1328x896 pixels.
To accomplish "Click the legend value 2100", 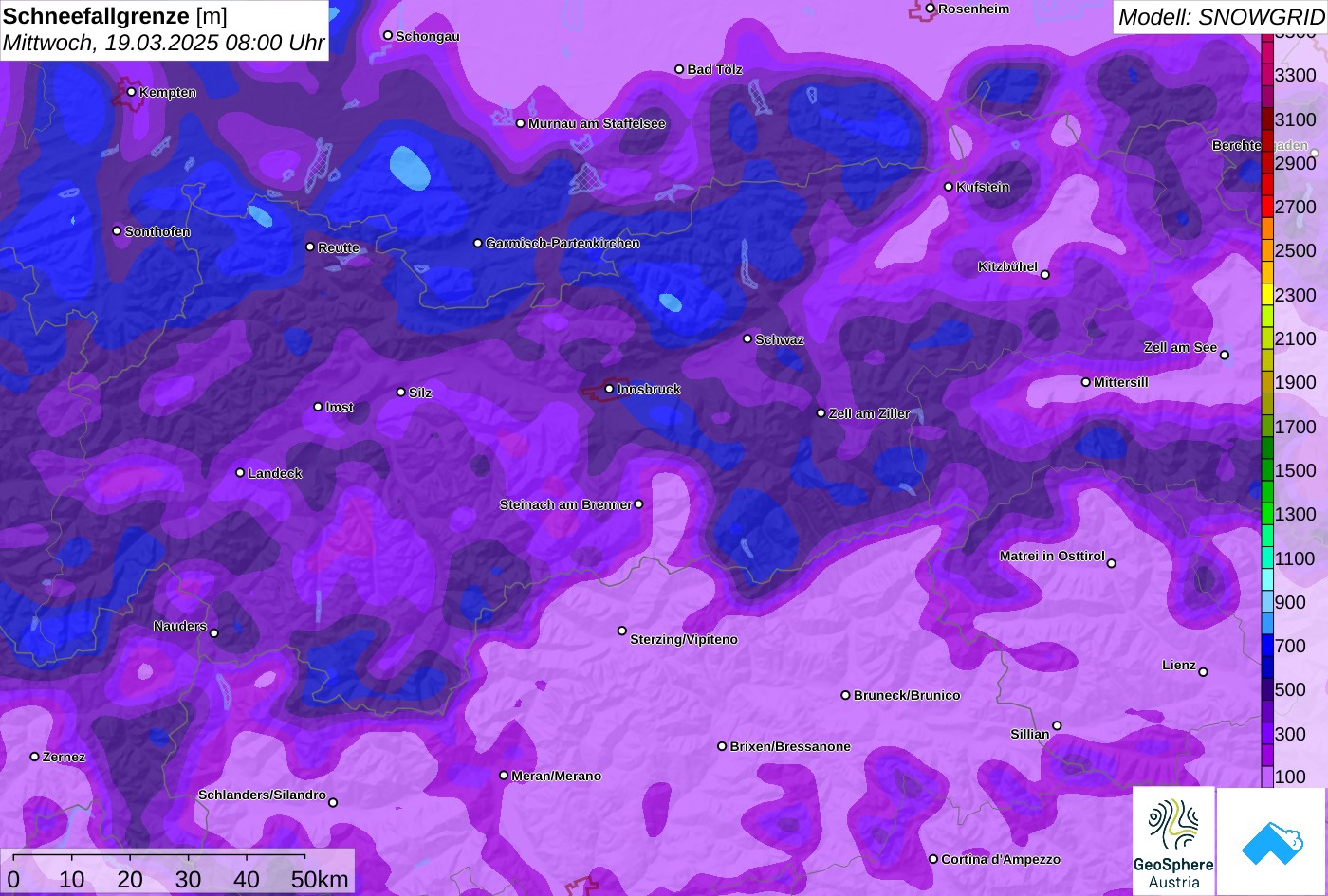I will [x=1296, y=338].
